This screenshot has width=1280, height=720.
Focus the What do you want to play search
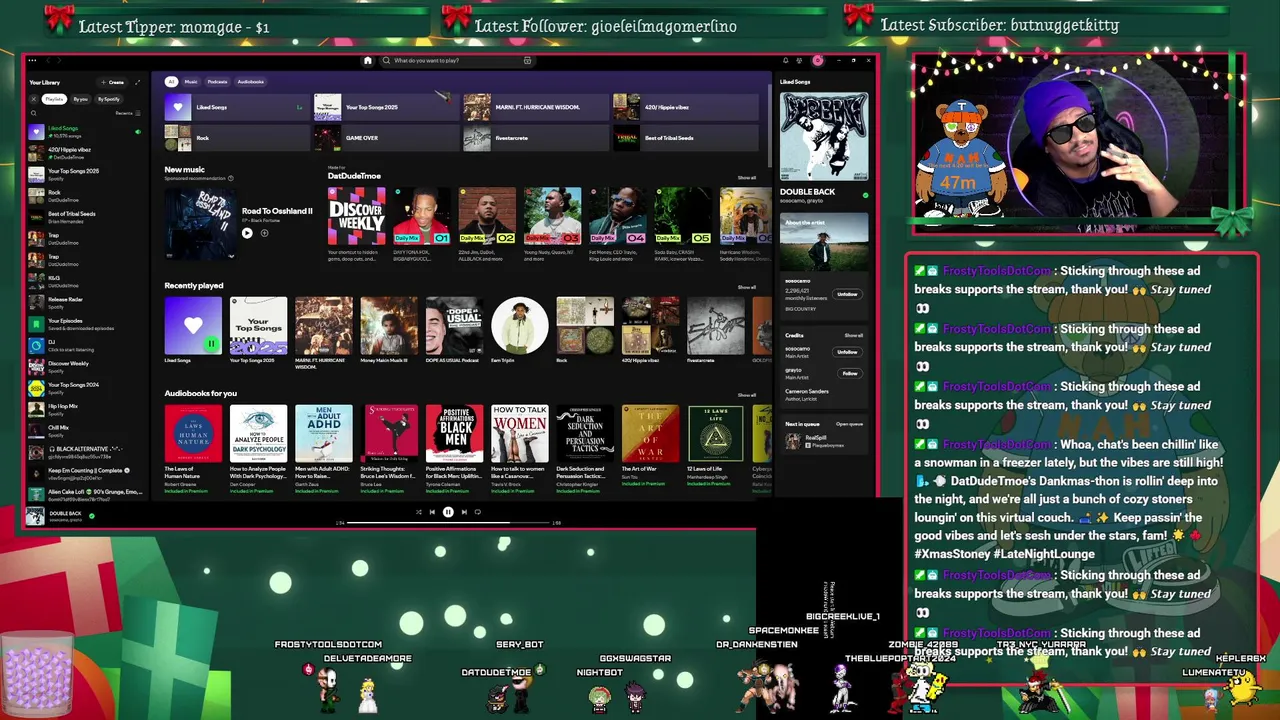[x=455, y=61]
